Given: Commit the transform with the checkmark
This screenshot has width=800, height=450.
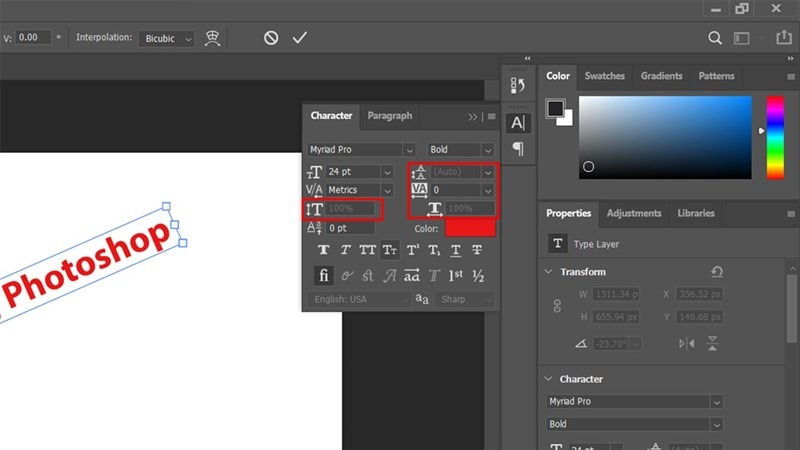Looking at the screenshot, I should 299,37.
